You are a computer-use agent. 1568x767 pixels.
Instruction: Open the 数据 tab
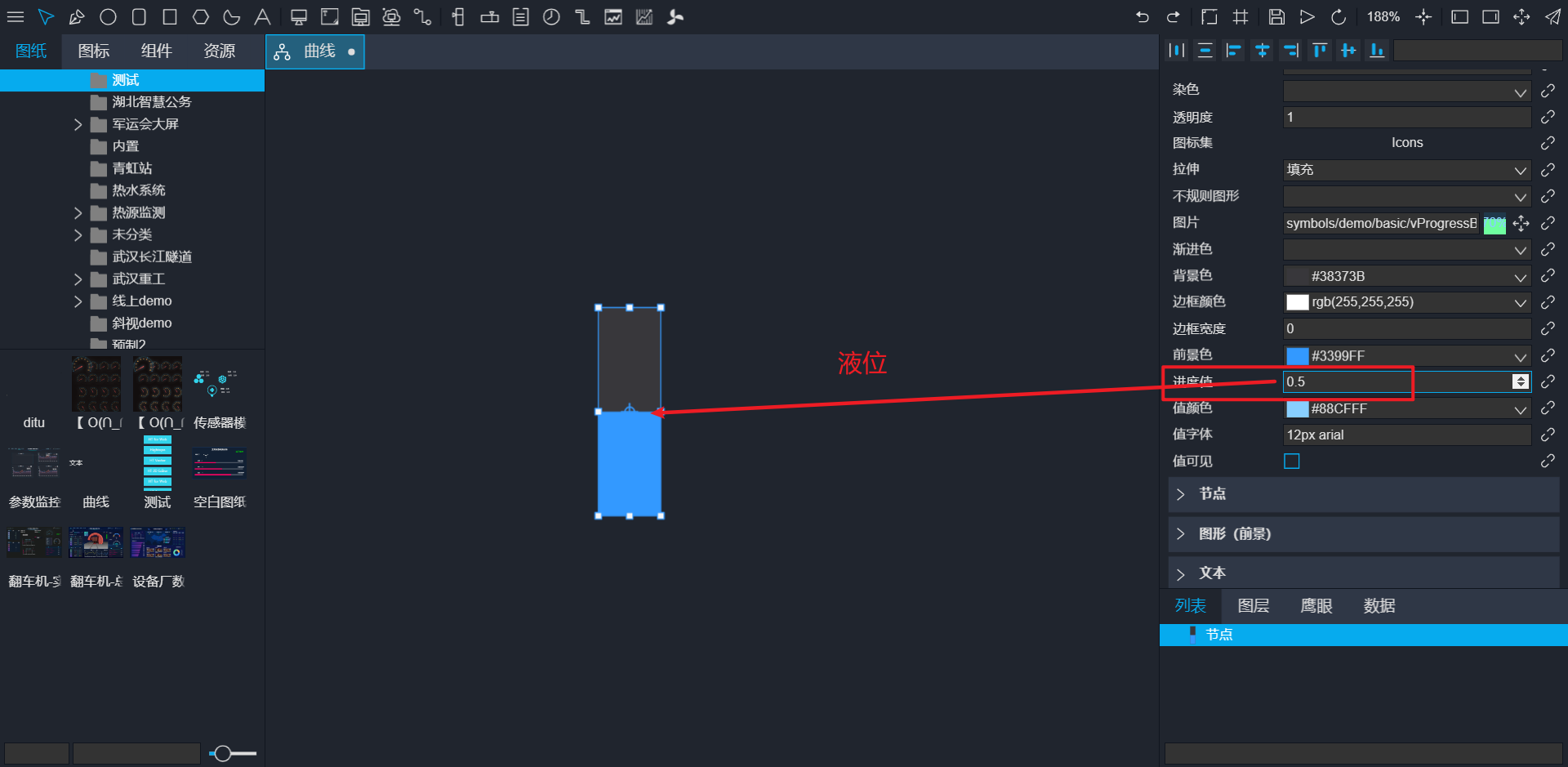tap(1379, 606)
